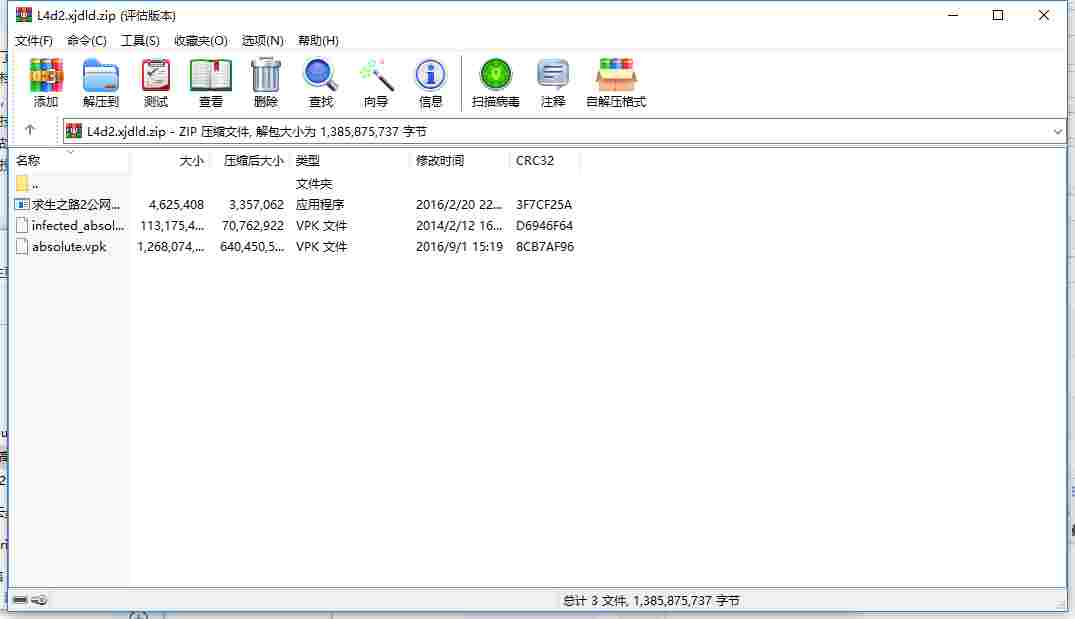Sort by 修改时间 column header

click(x=461, y=160)
